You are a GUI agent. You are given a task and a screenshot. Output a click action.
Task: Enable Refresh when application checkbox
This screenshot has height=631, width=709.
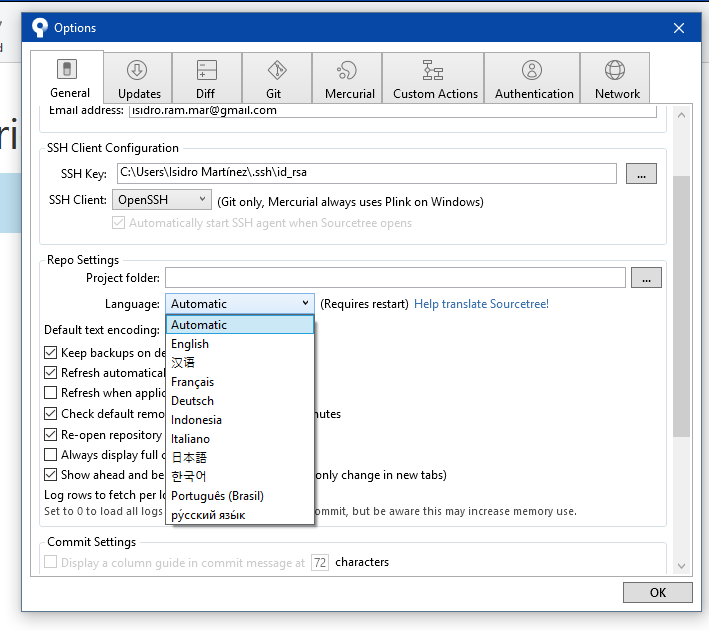(x=51, y=392)
